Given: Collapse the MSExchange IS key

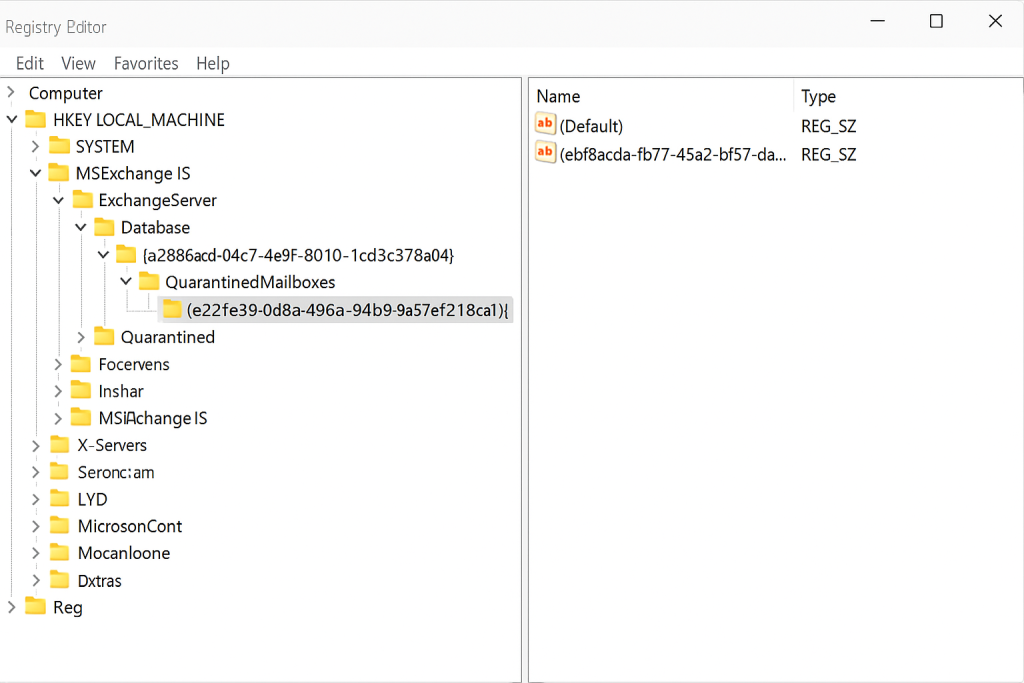Looking at the screenshot, I should 36,173.
